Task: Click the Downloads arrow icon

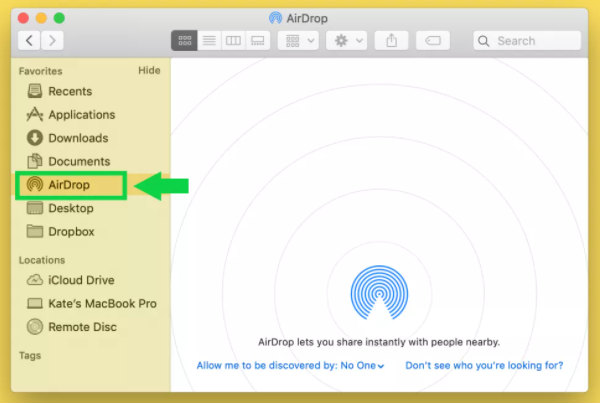Action: pyautogui.click(x=35, y=138)
